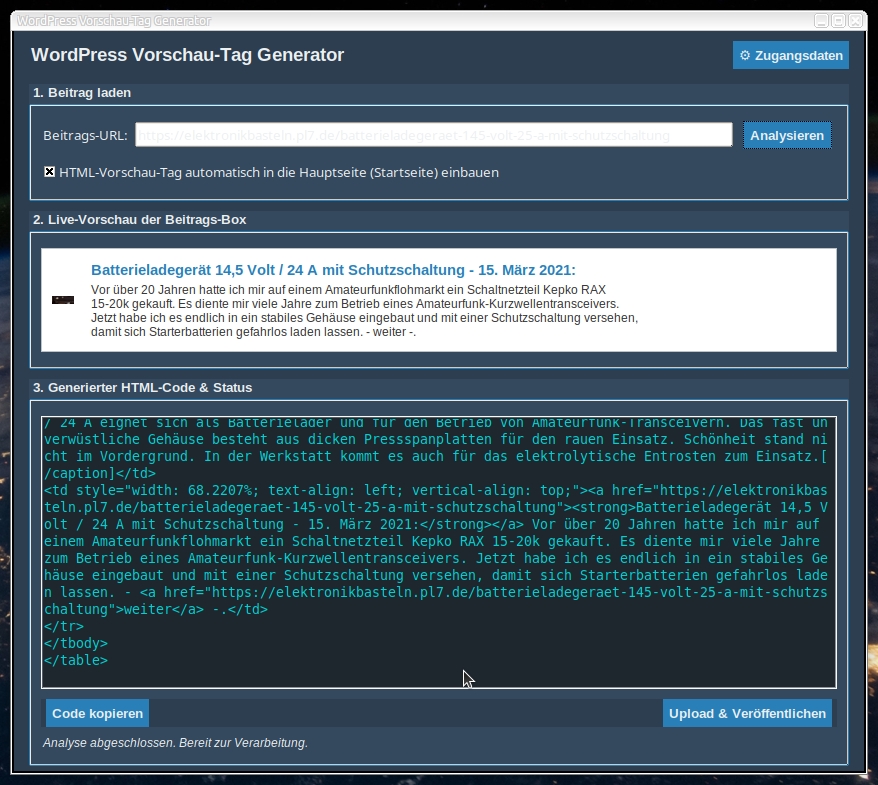Select the small preview thumbnail image
Screen dimensions: 878x785
point(63,300)
